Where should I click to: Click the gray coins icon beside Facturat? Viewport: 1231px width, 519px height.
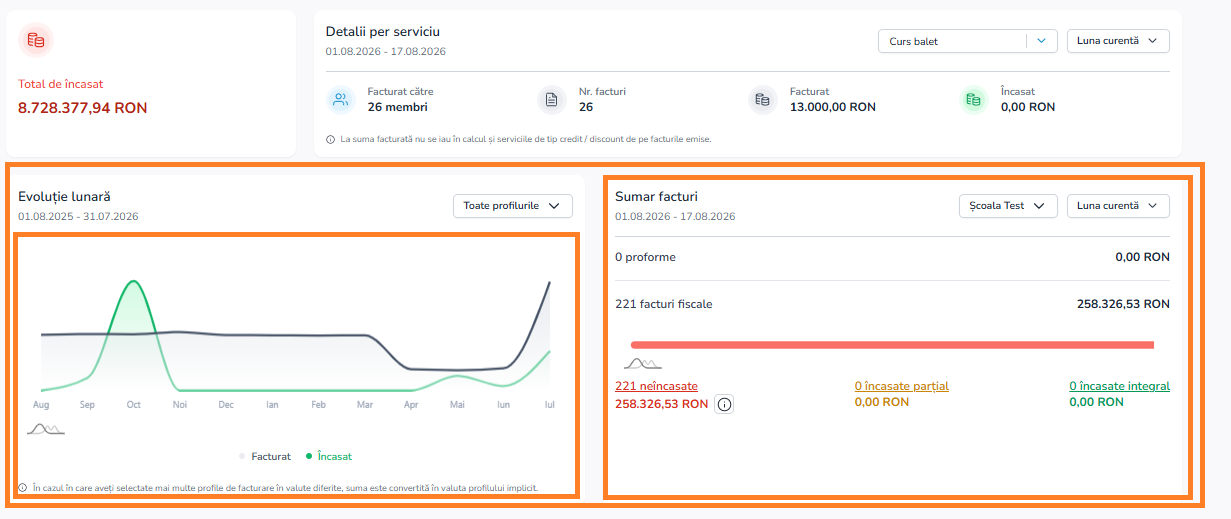click(763, 99)
